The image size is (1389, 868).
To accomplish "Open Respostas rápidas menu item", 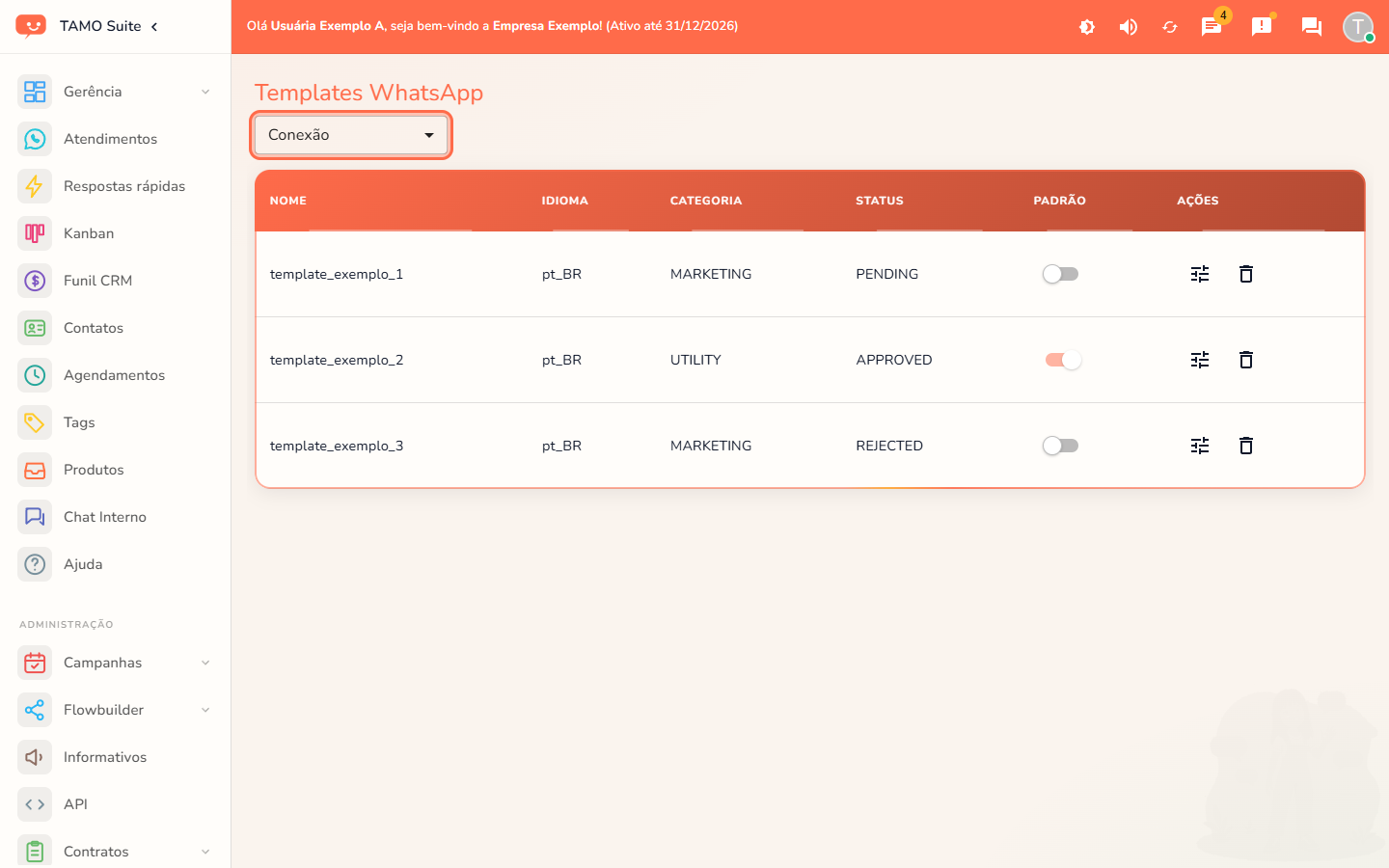I will tap(116, 186).
